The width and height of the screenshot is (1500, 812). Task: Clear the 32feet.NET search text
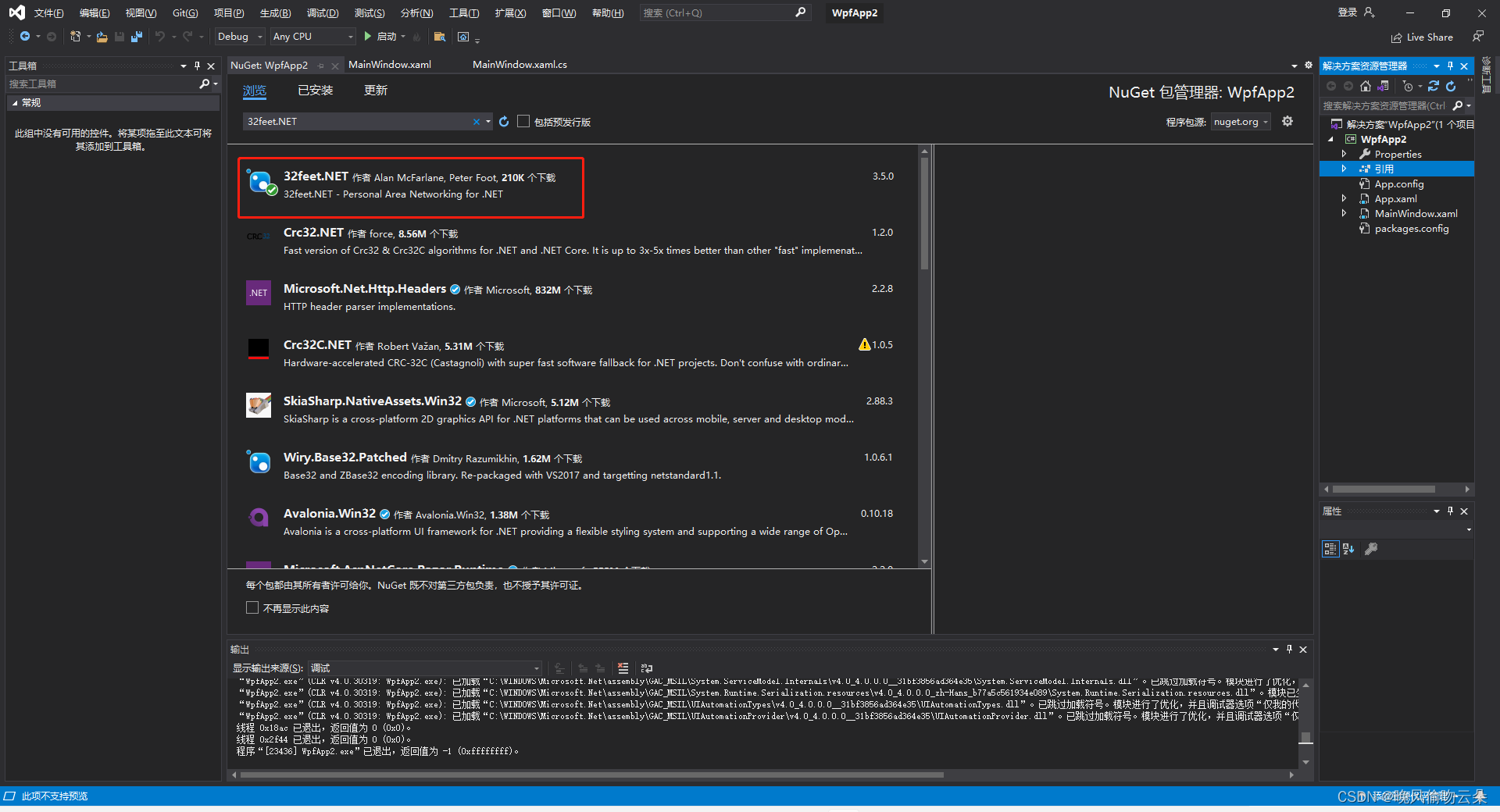[476, 122]
